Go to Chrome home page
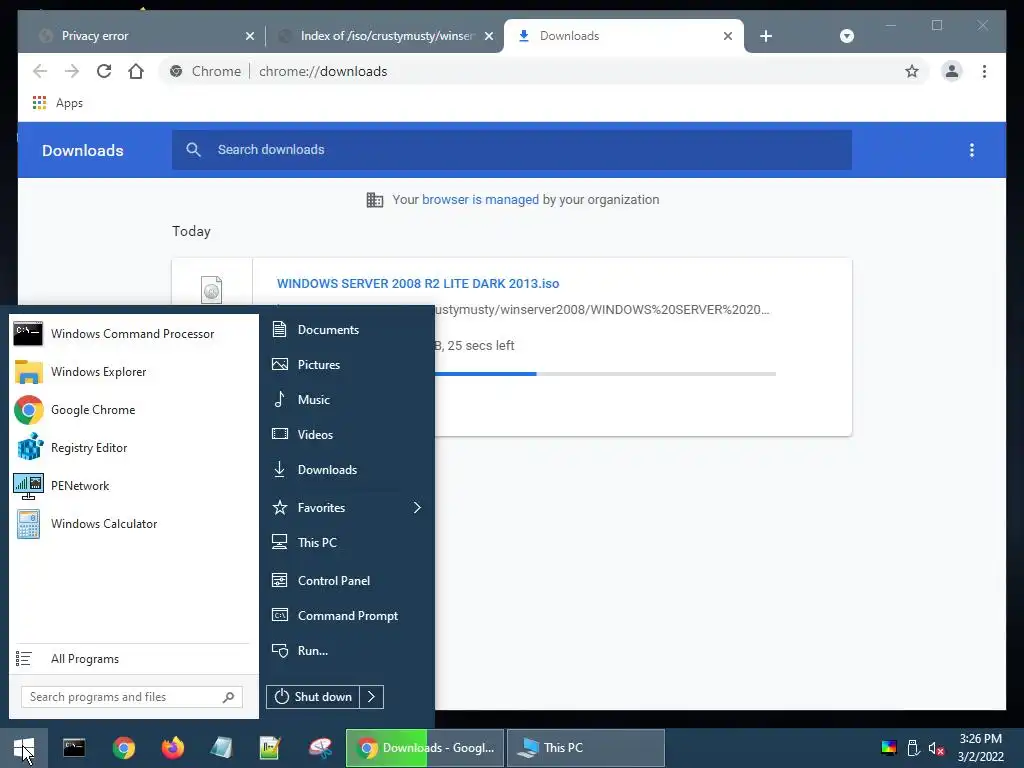This screenshot has width=1024, height=768. tap(136, 71)
